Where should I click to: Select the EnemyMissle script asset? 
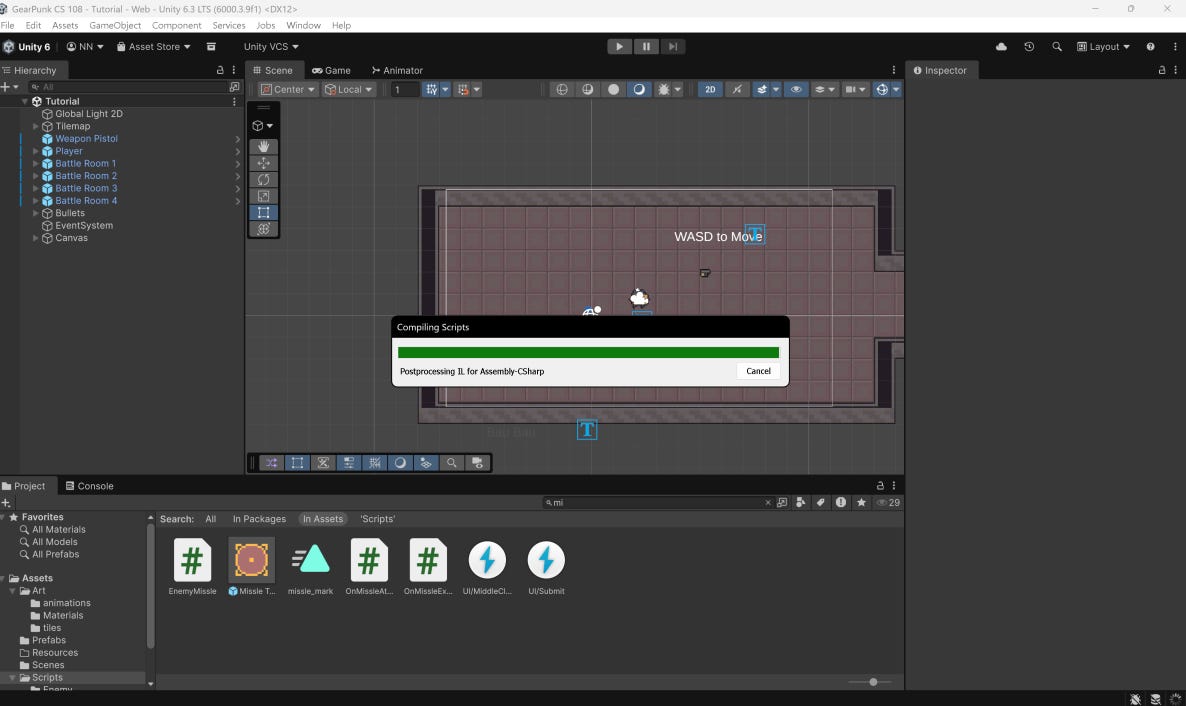192,567
